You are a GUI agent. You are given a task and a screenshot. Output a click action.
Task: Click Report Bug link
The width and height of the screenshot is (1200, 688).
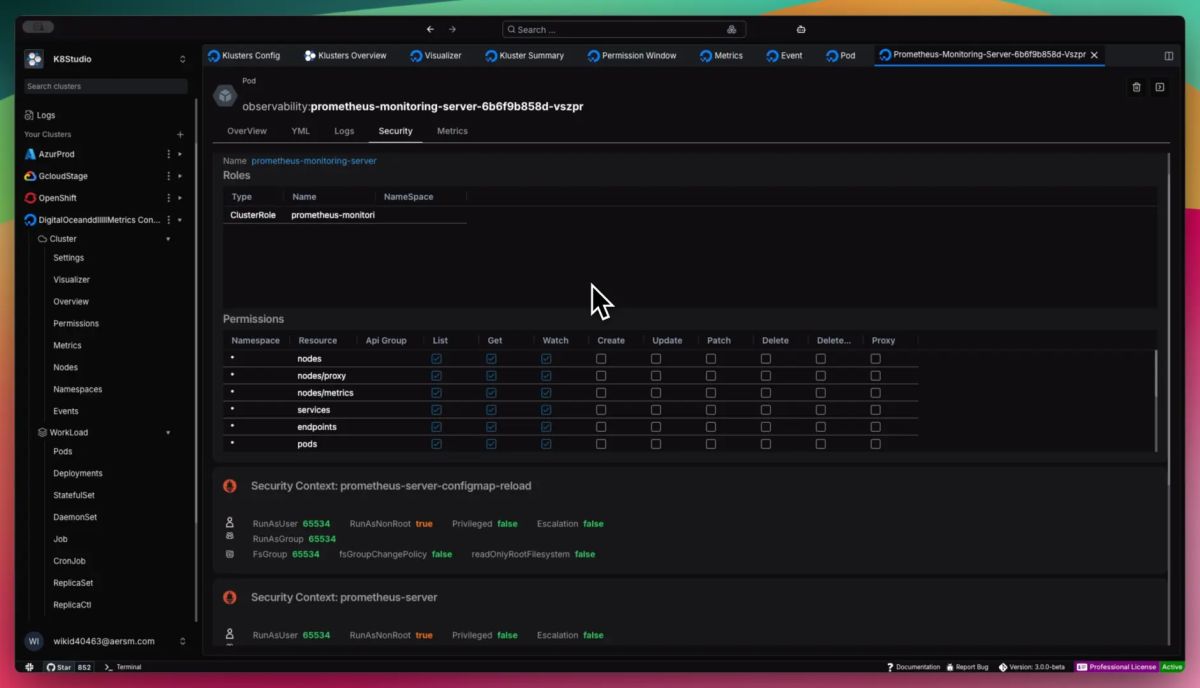[967, 667]
